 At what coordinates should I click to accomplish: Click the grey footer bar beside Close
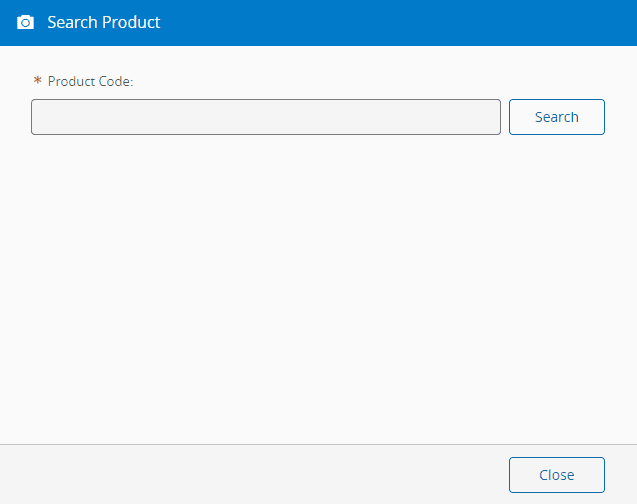[250, 475]
